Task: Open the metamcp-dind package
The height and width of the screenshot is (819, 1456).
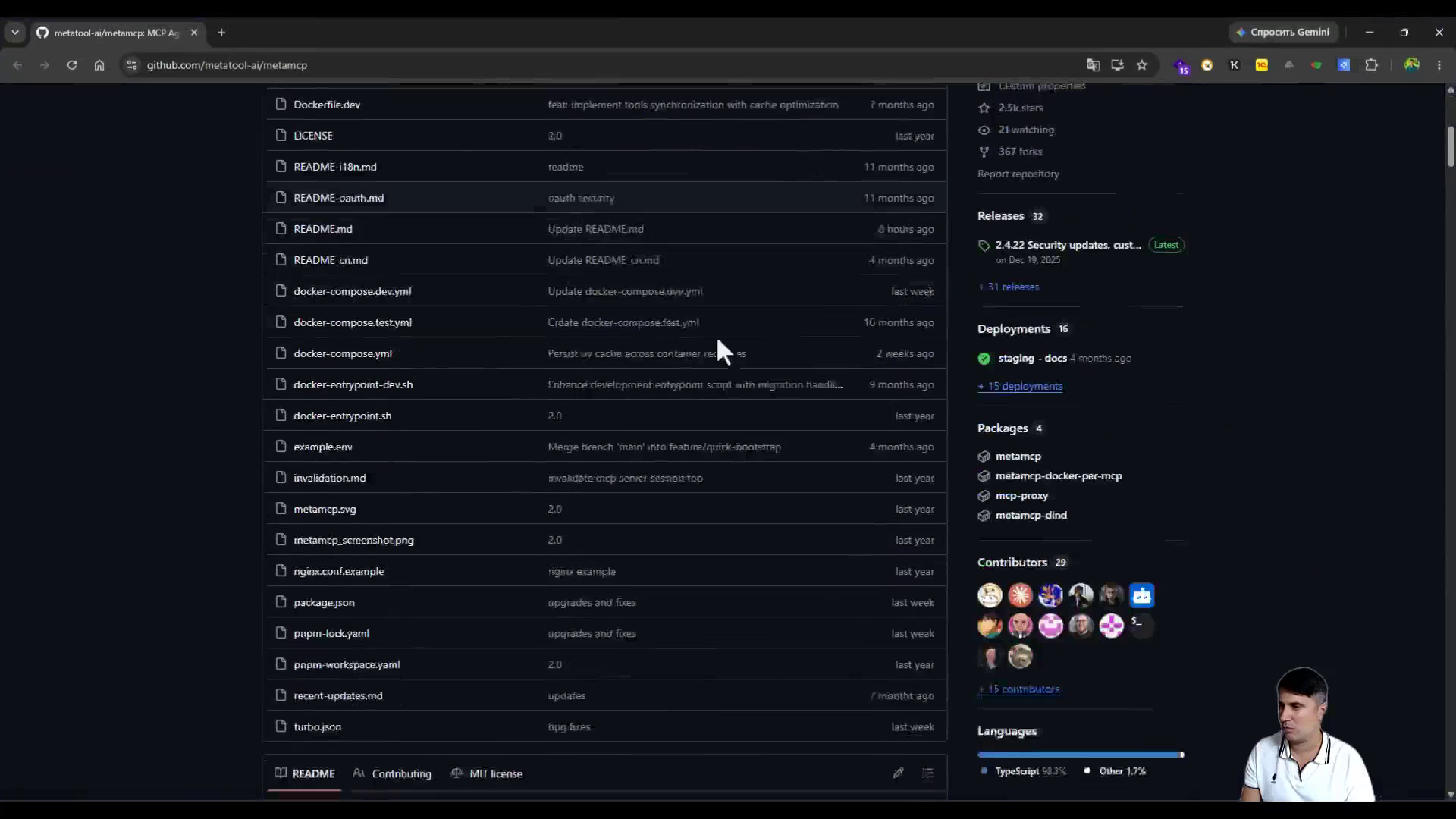Action: tap(1031, 515)
